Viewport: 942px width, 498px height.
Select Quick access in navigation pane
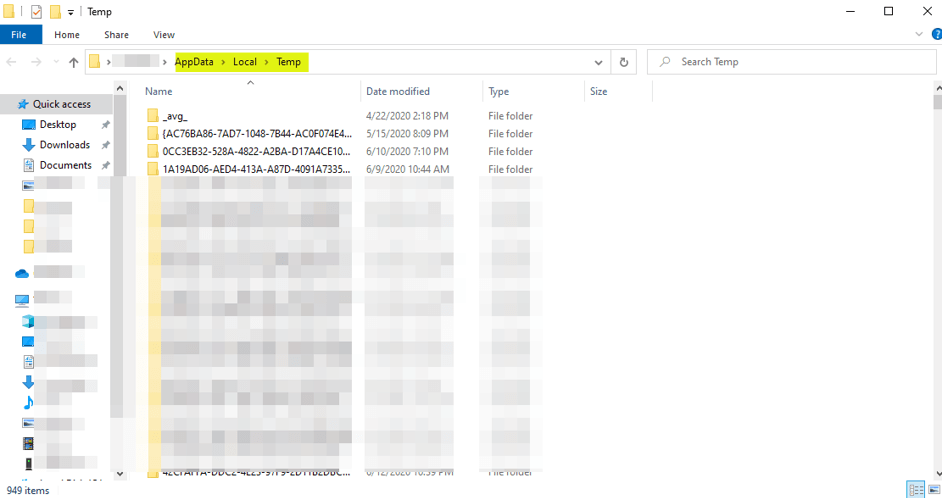[61, 104]
